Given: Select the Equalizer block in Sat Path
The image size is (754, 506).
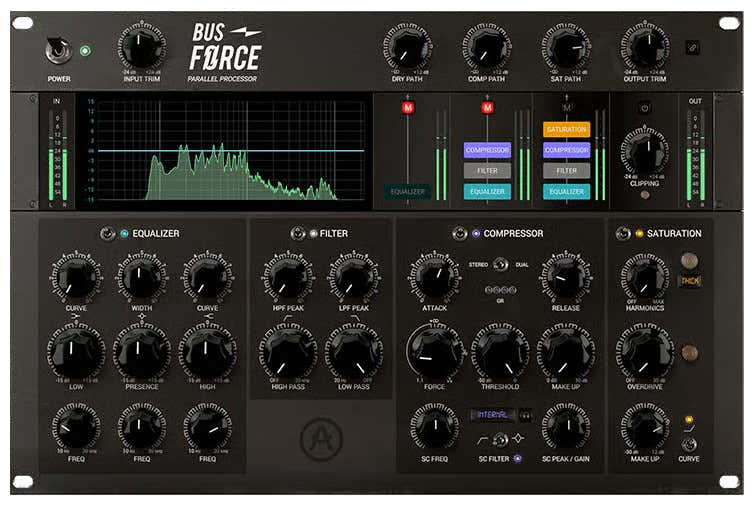Looking at the screenshot, I should point(566,191).
